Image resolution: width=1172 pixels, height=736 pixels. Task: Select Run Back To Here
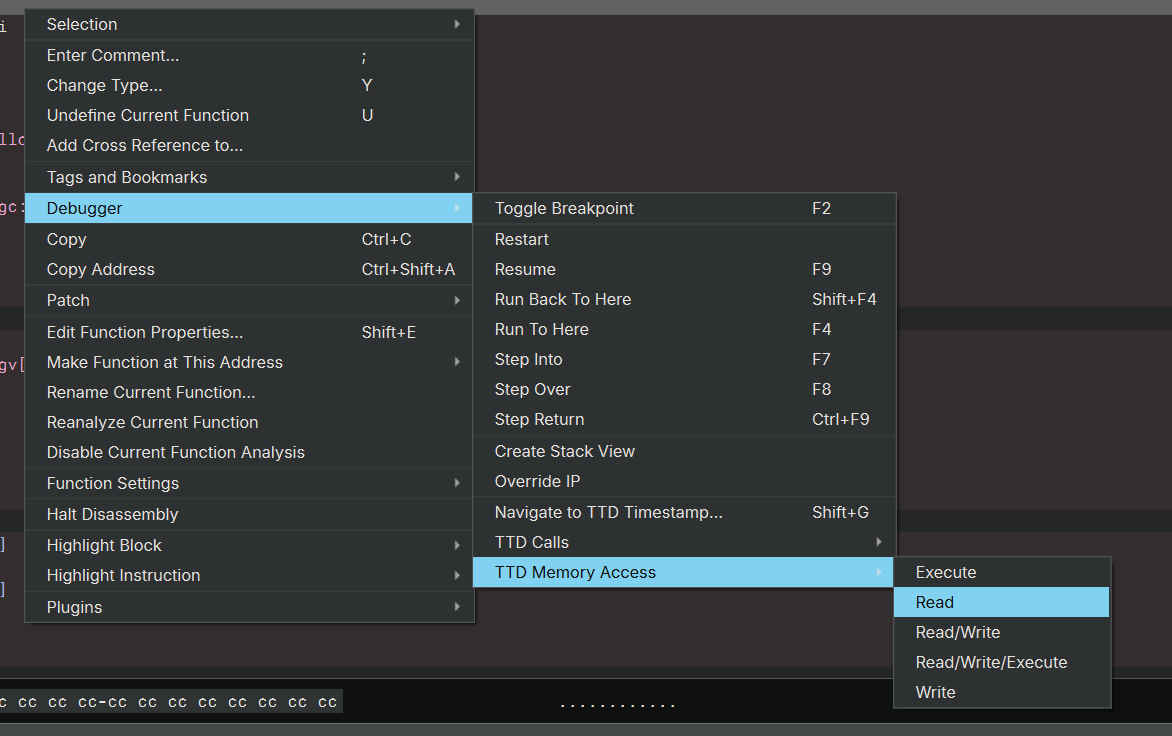pos(563,300)
